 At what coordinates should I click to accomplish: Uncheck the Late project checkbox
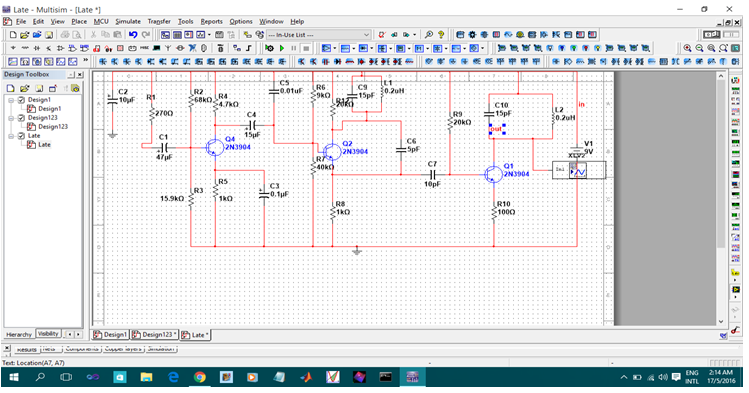tap(21, 136)
